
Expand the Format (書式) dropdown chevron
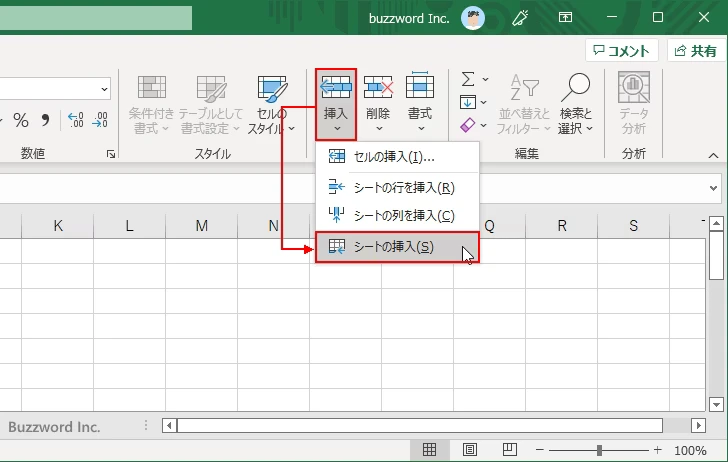pyautogui.click(x=421, y=129)
